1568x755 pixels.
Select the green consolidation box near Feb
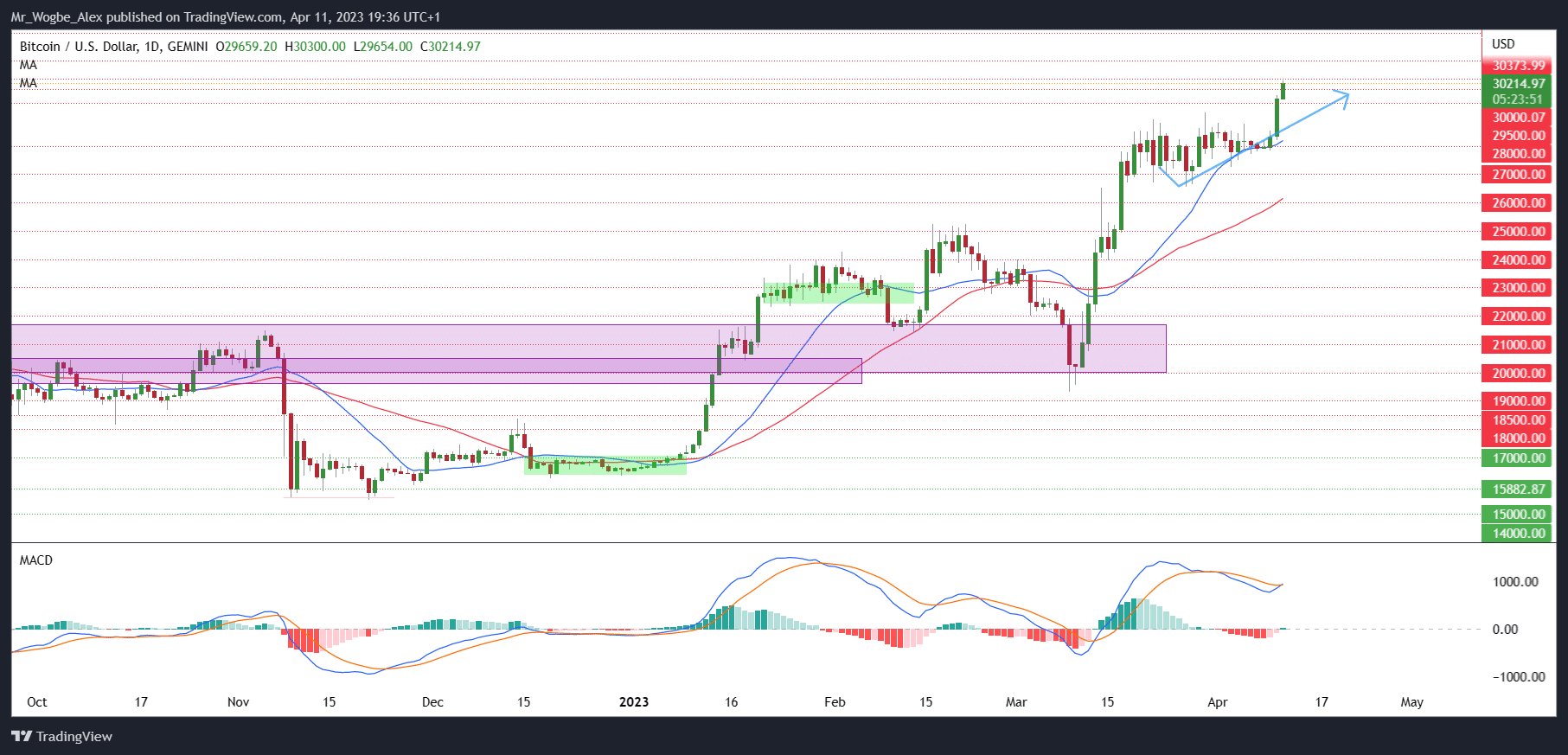pos(838,292)
